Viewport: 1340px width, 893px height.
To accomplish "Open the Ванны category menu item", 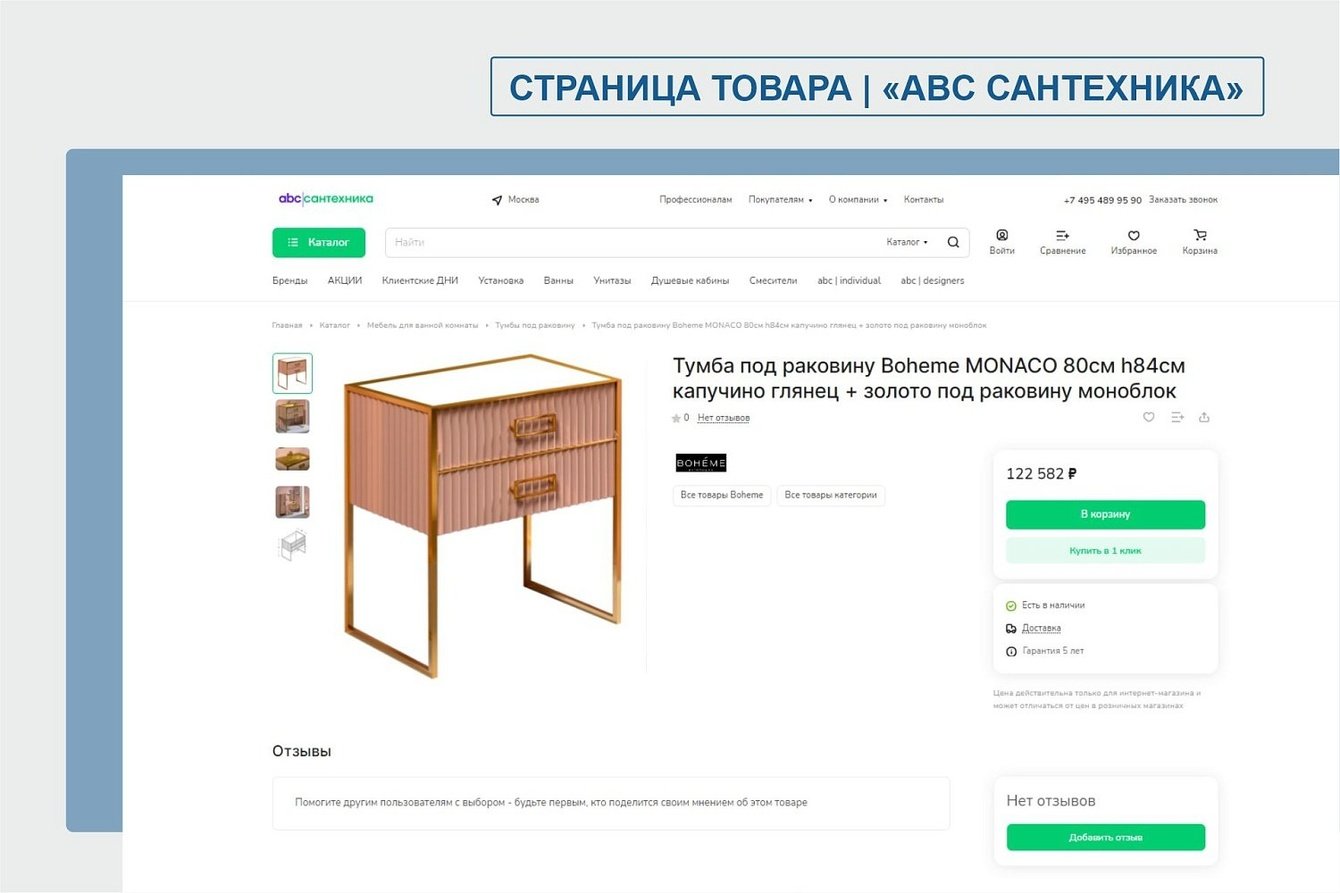I will coord(558,281).
